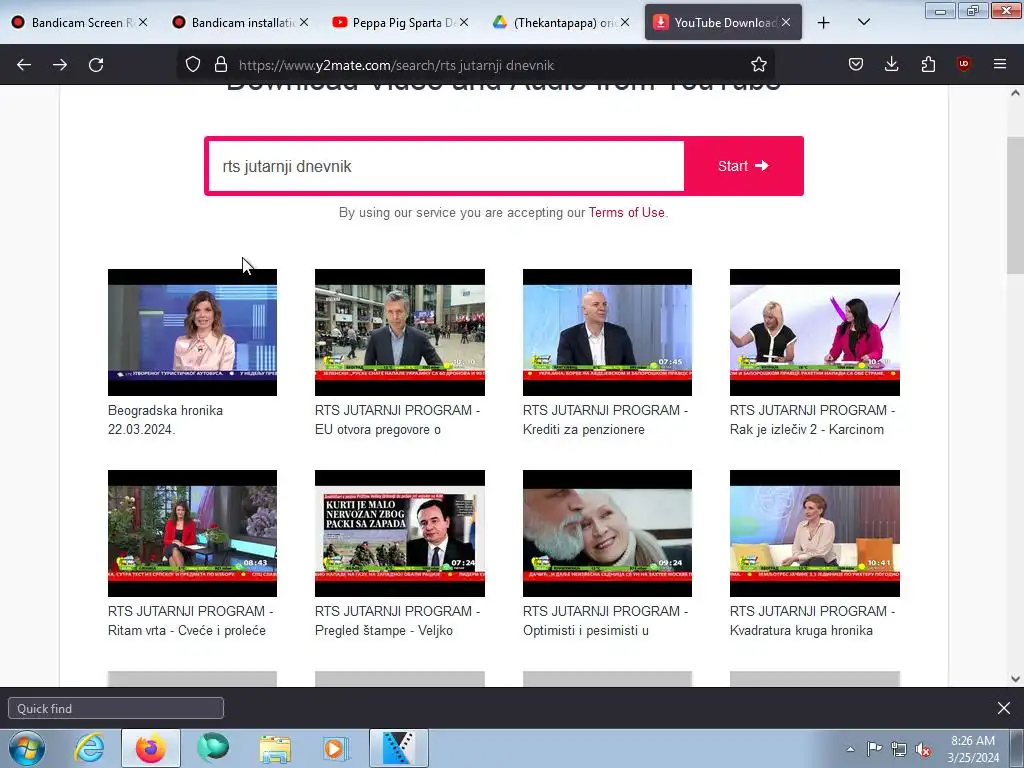Open the Krediti za penzionere video thumbnail
The image size is (1024, 768).
(607, 332)
